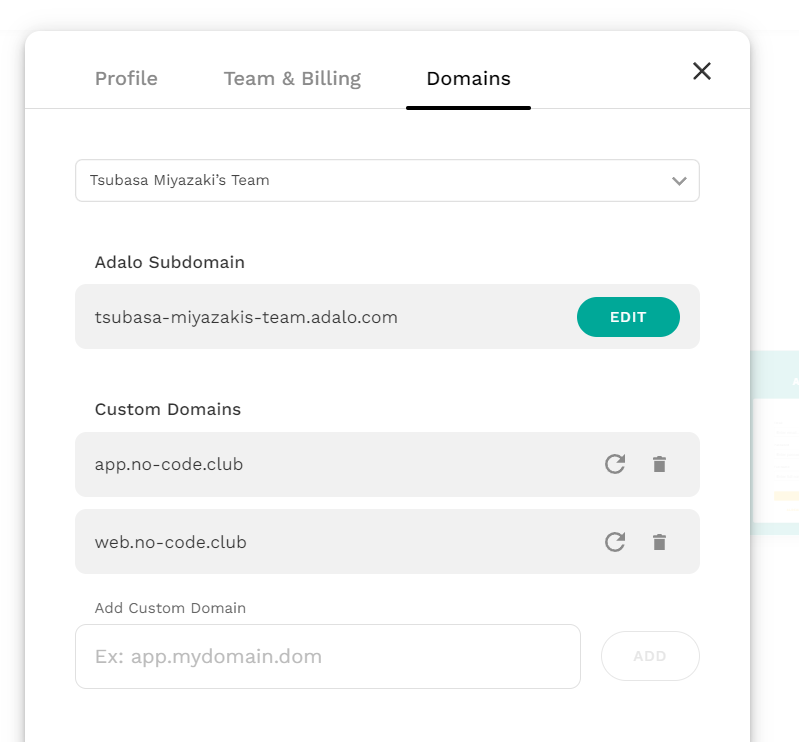
Task: Click the app.no-code.club domain name
Action: [x=169, y=464]
